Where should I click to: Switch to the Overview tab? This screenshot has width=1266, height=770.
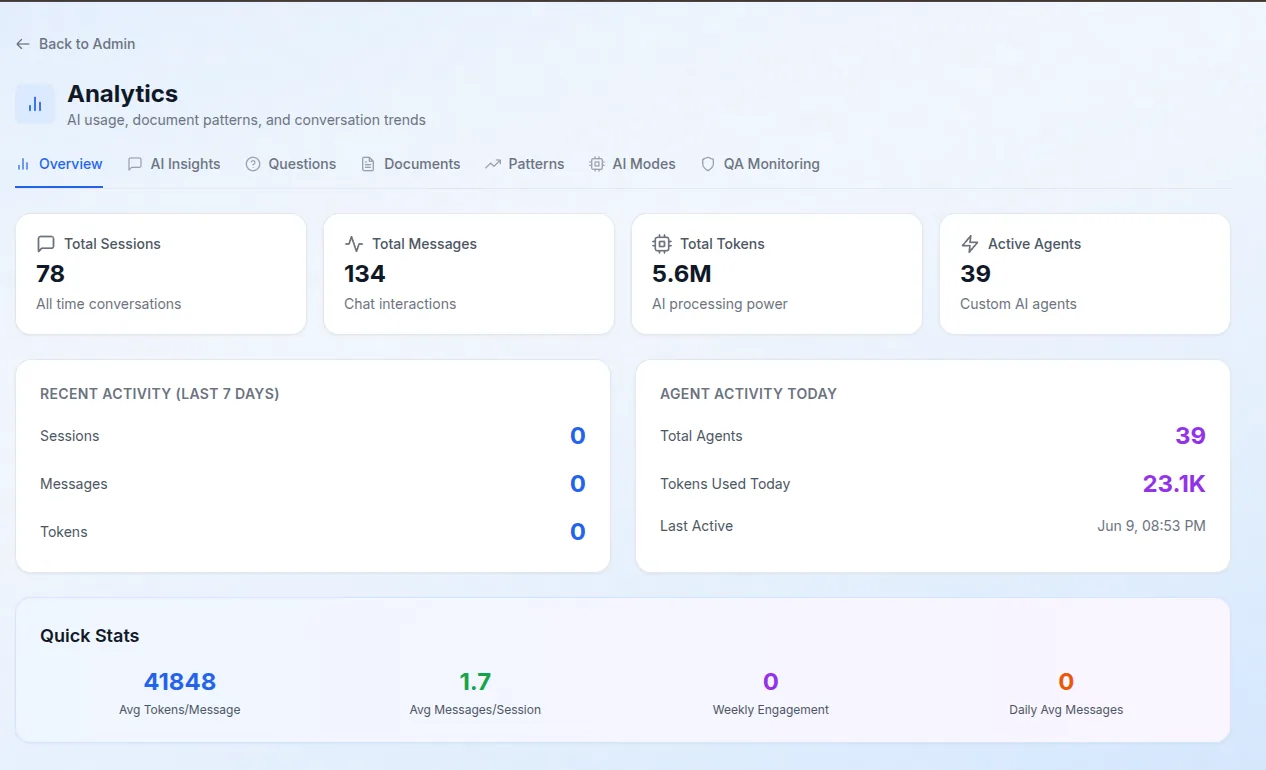[x=59, y=164]
